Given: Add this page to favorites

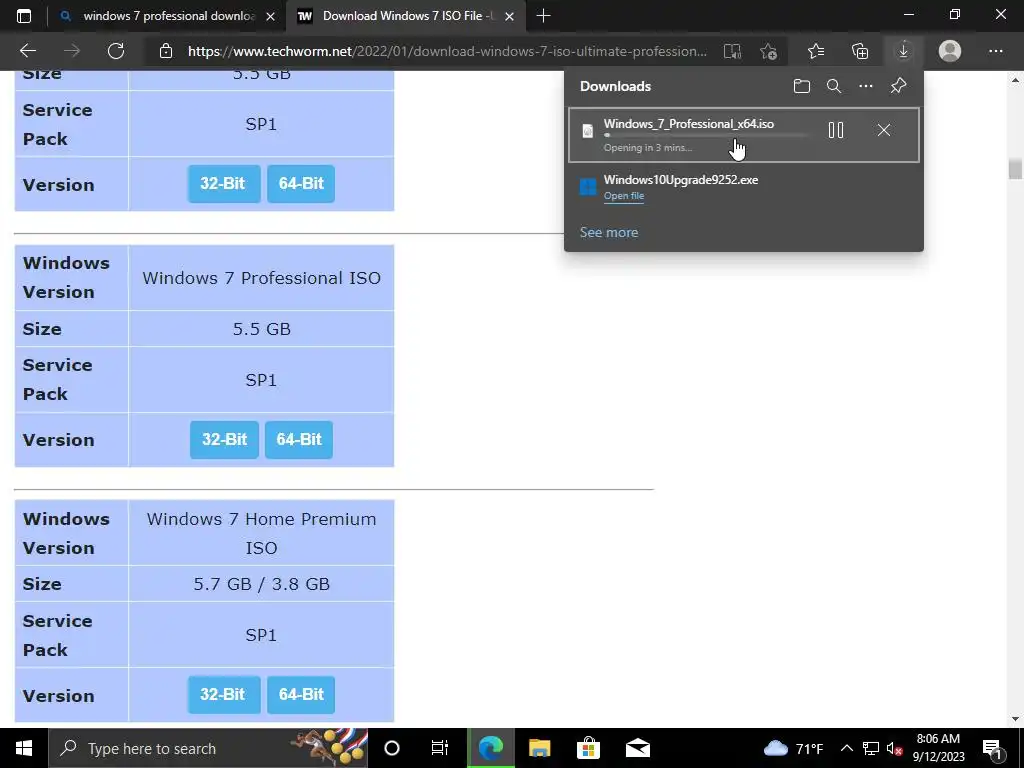Looking at the screenshot, I should click(769, 51).
